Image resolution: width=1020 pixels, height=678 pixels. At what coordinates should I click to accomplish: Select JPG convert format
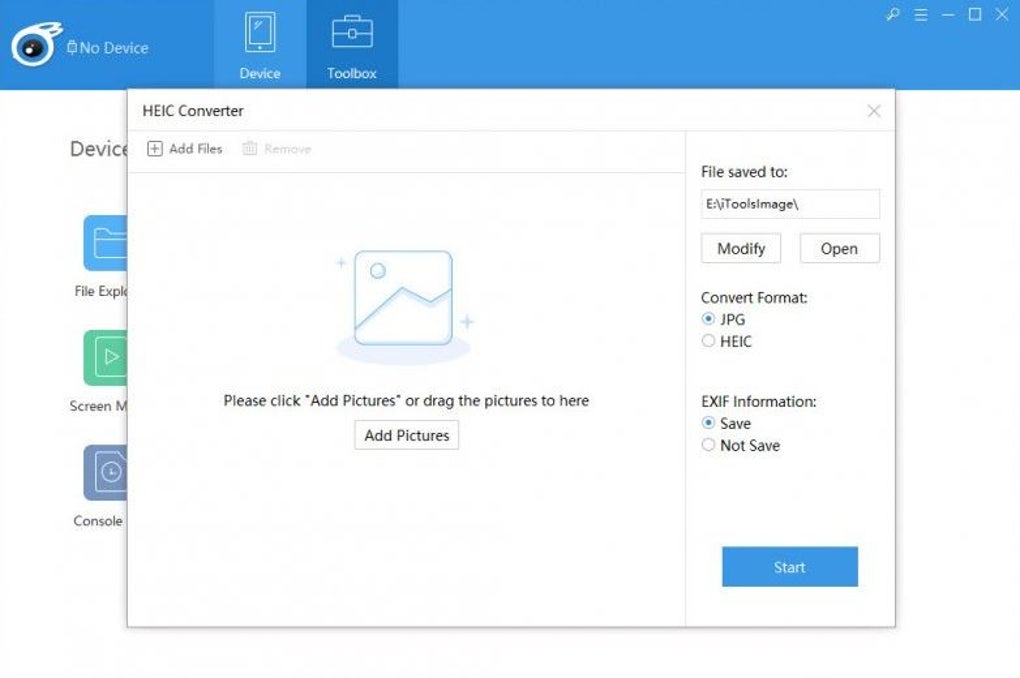click(709, 319)
